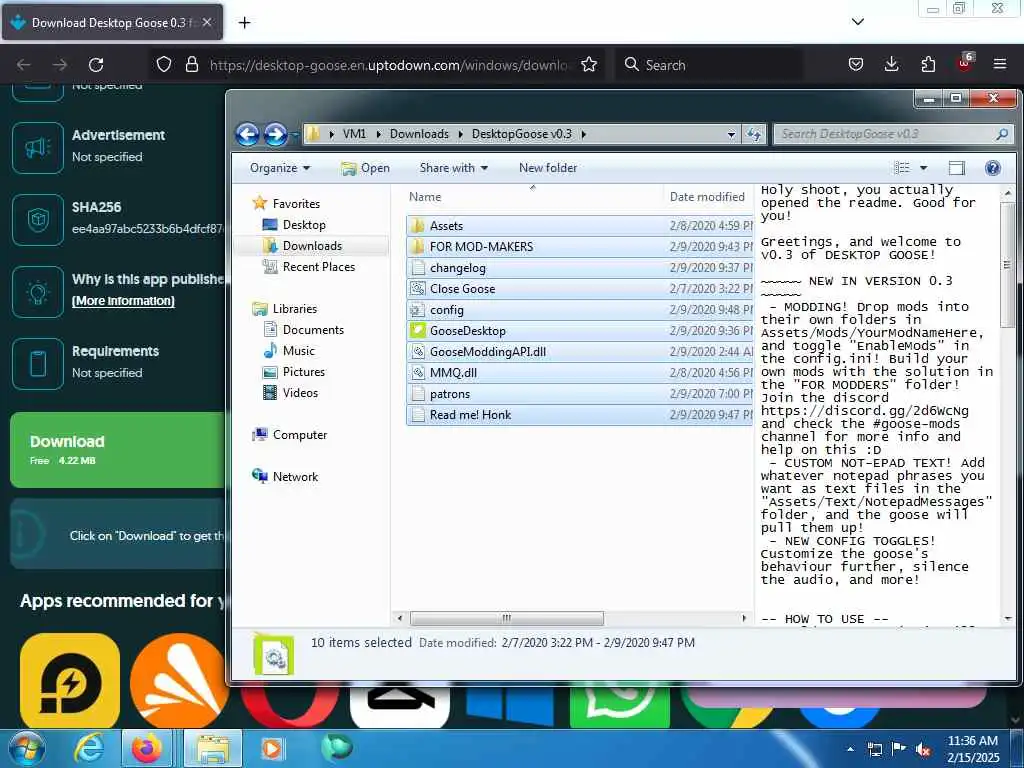The height and width of the screenshot is (768, 1024).
Task: Select Computer in navigation pane
Action: coord(300,435)
